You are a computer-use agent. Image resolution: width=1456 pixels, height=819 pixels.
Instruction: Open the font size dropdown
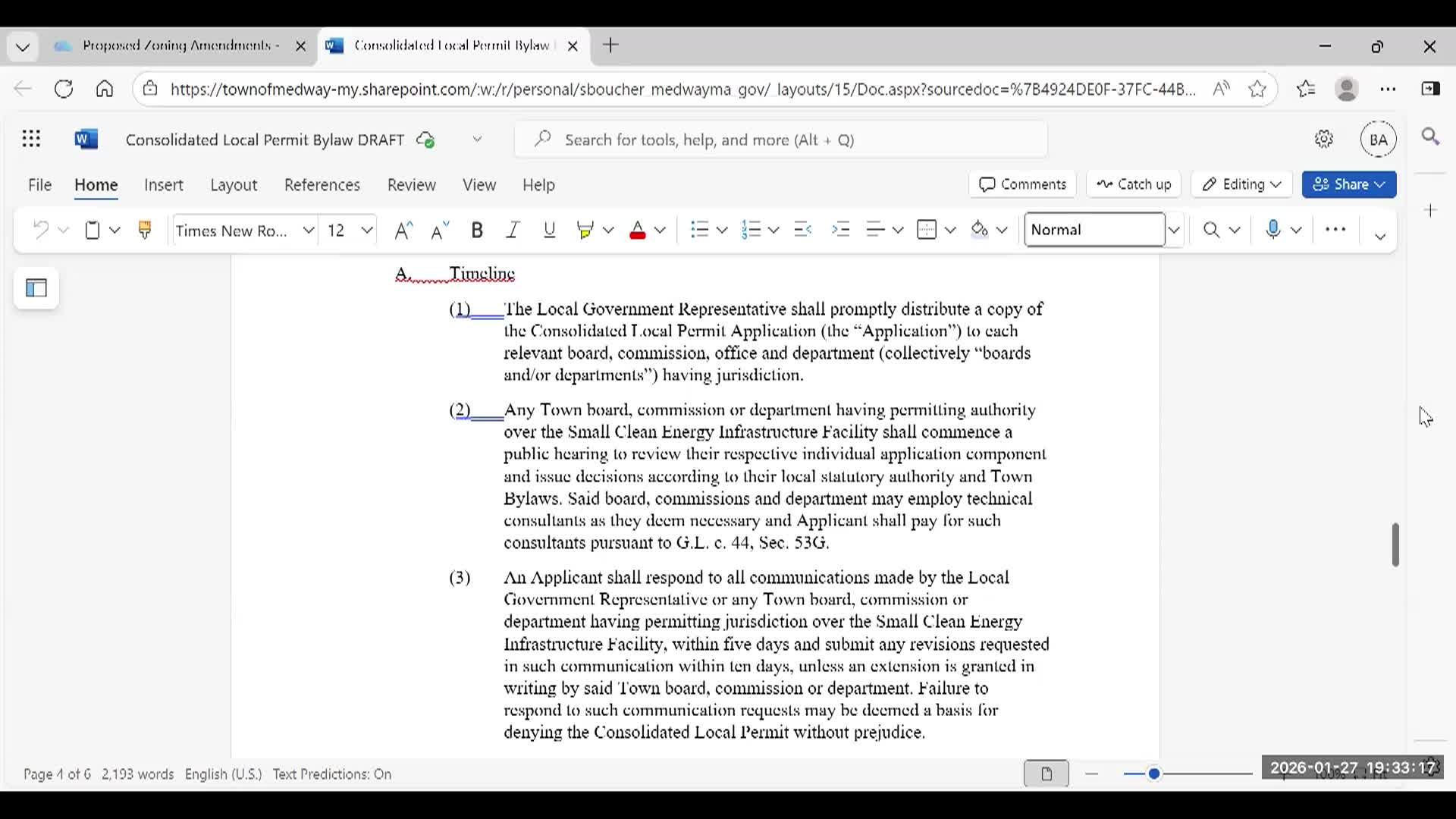coord(367,230)
